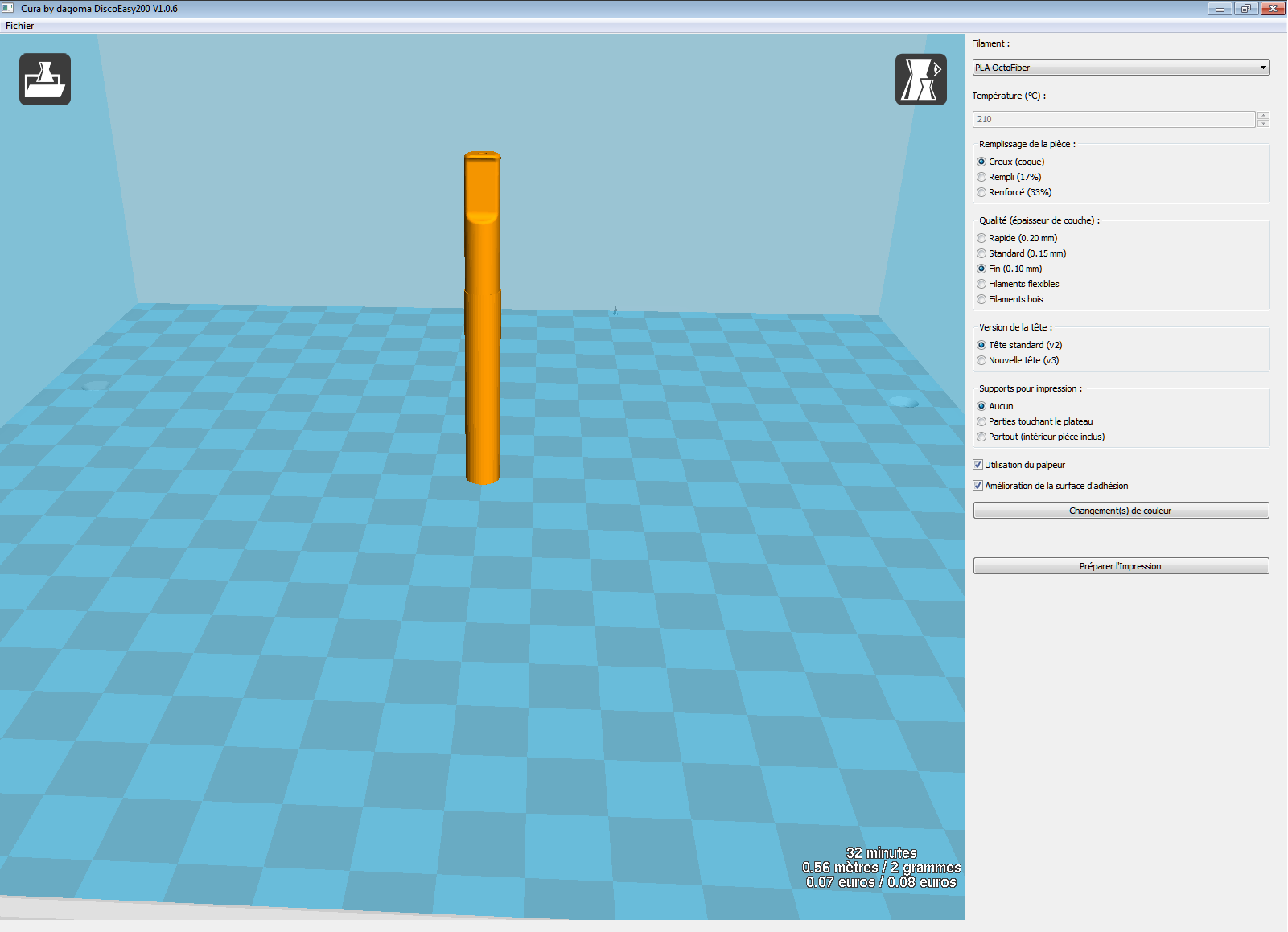
Task: Select Partout (intérieur pièce inclus) supports
Action: tap(1041, 437)
